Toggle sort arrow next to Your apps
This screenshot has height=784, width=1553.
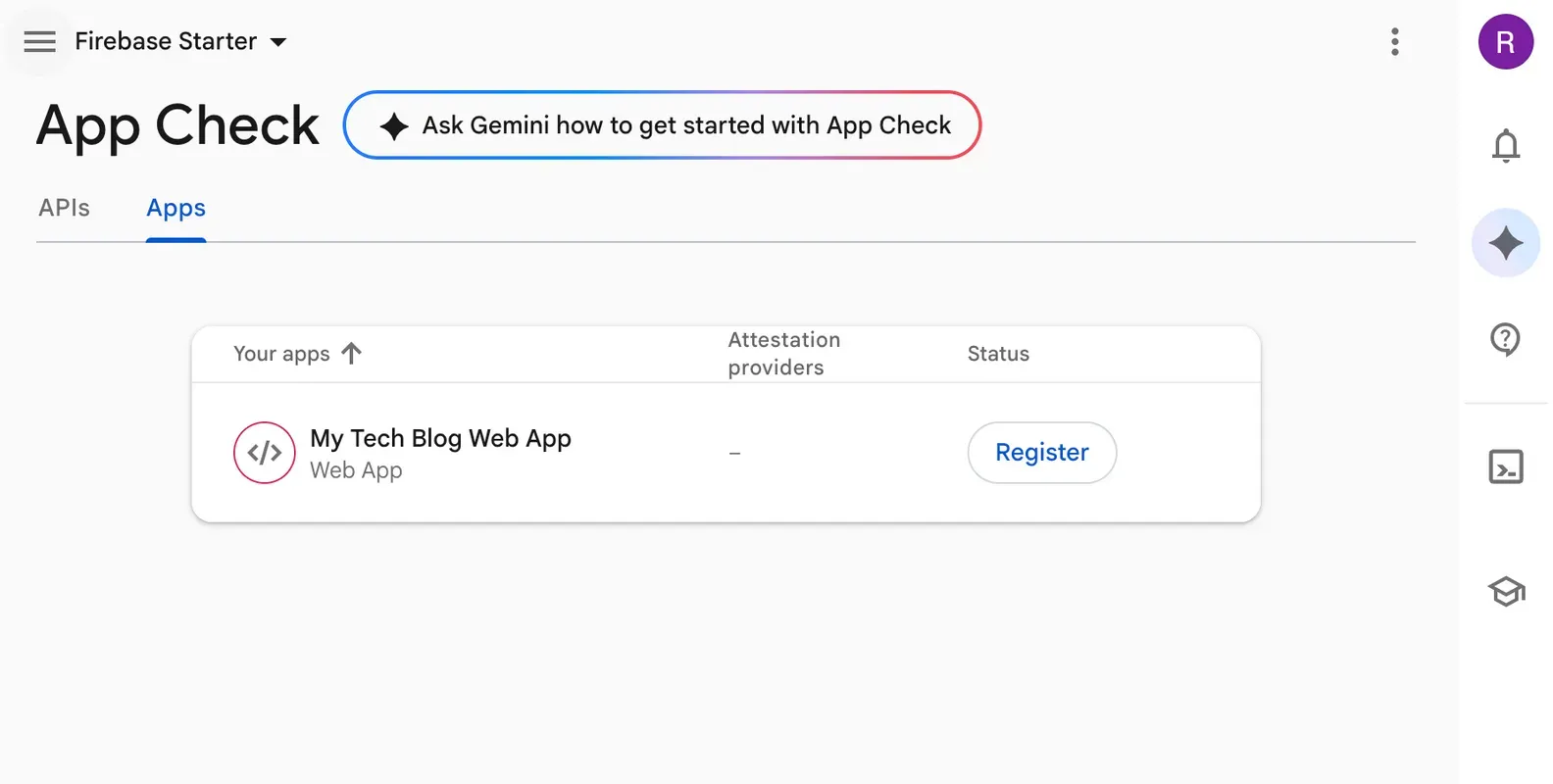[x=351, y=353]
